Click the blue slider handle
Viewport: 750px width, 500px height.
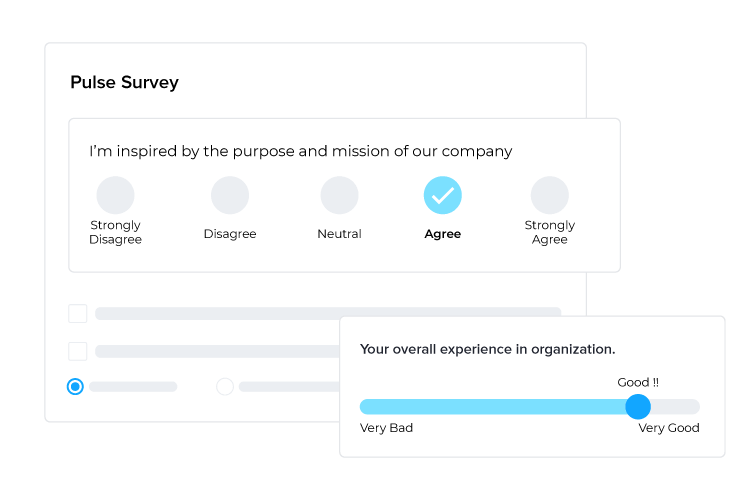point(638,407)
